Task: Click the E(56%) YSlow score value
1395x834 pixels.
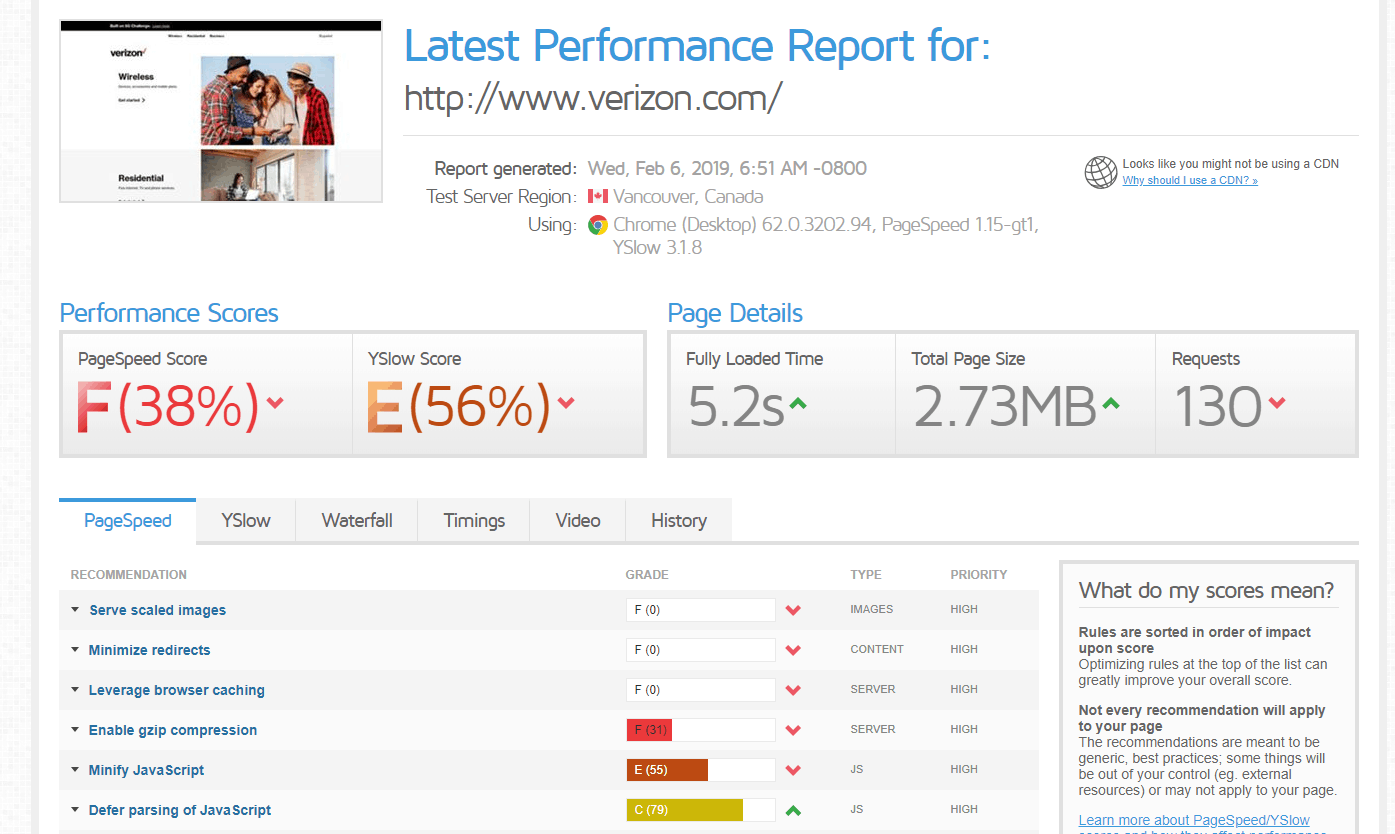Action: pyautogui.click(x=459, y=408)
